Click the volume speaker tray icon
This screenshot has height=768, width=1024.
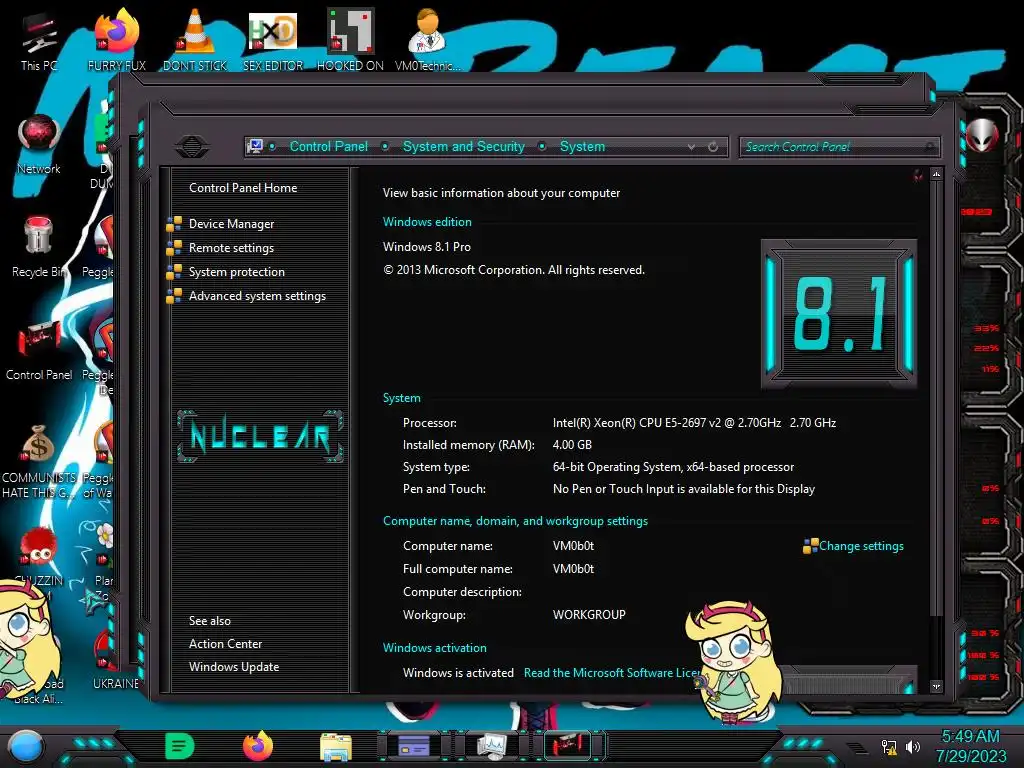(x=912, y=746)
